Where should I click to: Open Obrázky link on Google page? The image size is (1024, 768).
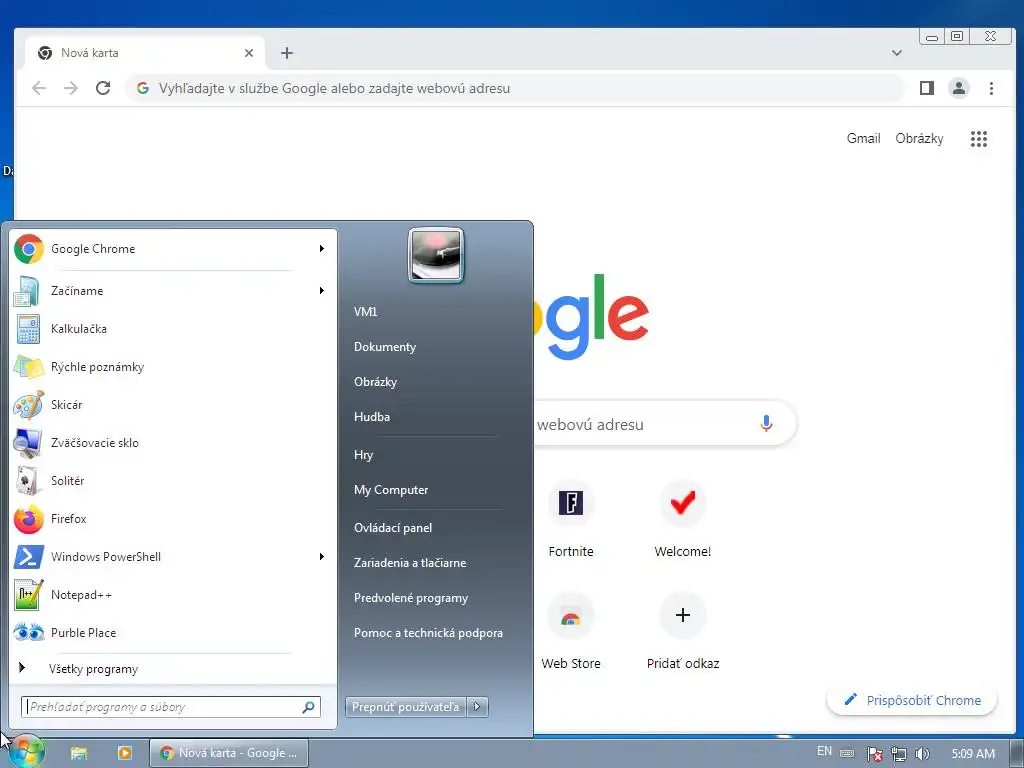[919, 138]
